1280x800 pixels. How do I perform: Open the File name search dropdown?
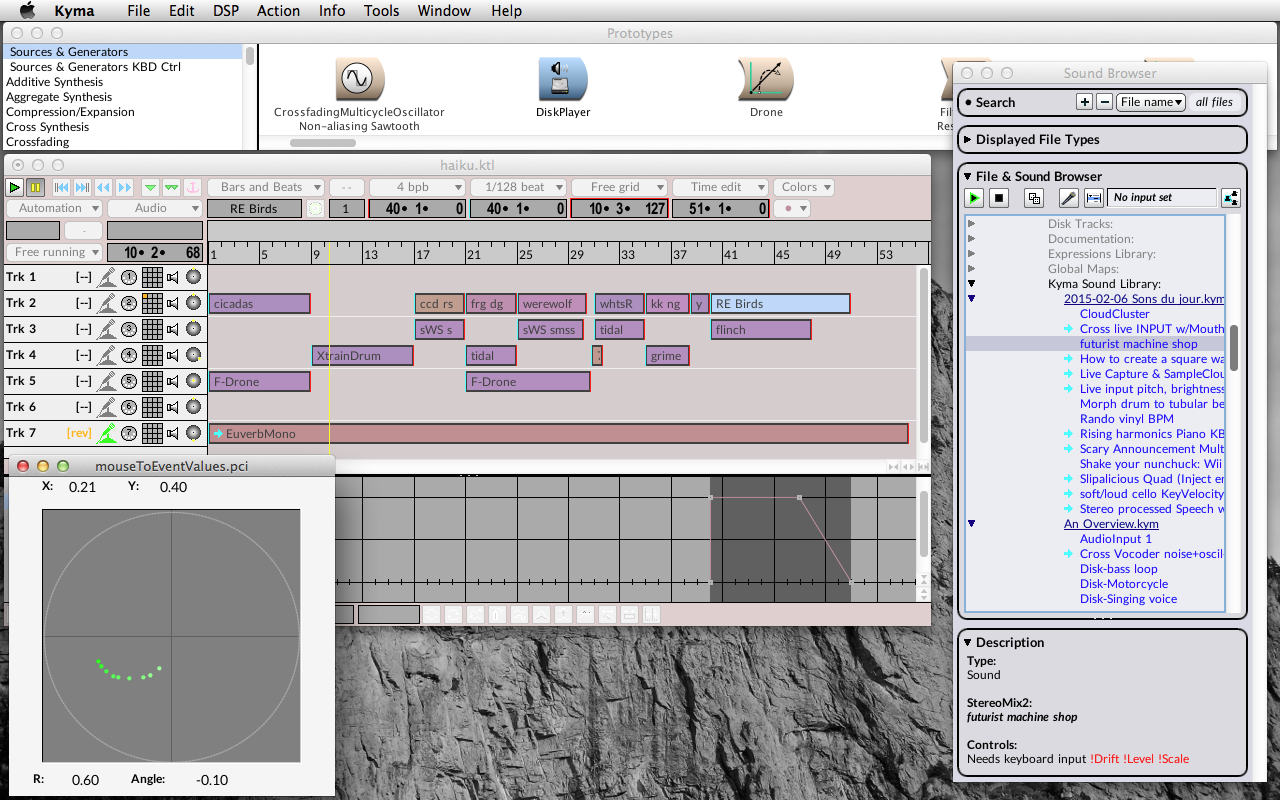point(1151,102)
